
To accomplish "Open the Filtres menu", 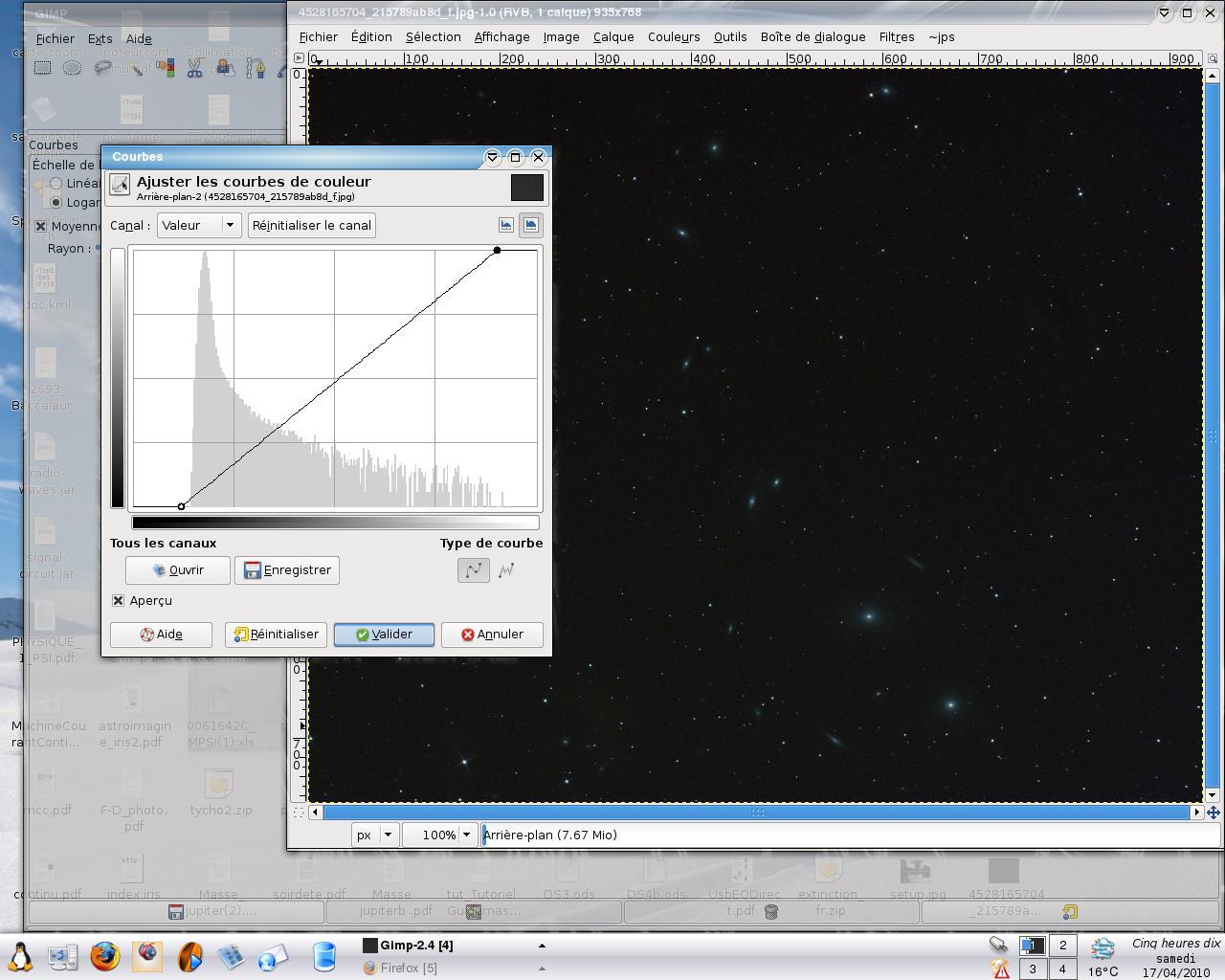I will click(896, 37).
